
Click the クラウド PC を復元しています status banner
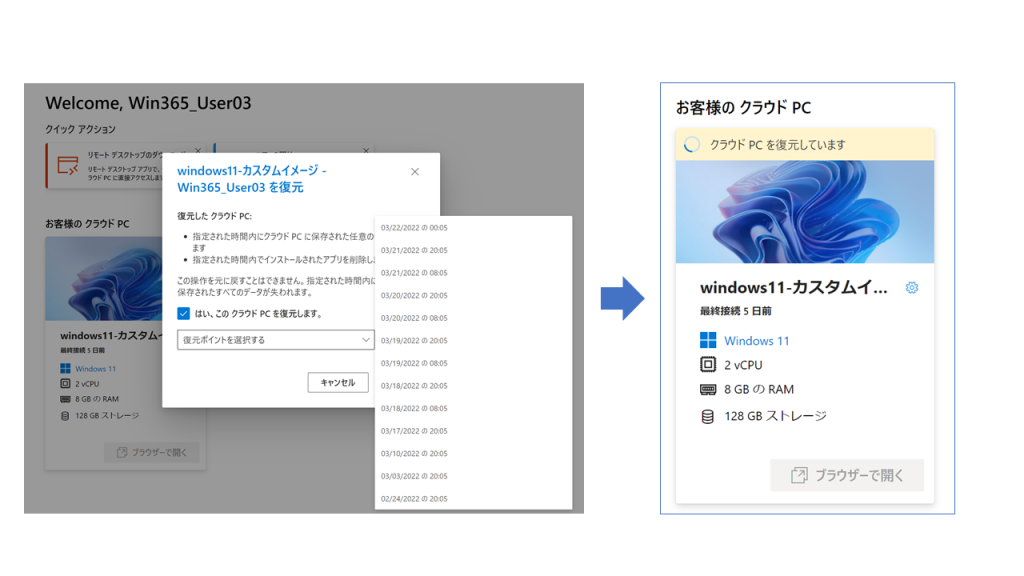coord(805,144)
